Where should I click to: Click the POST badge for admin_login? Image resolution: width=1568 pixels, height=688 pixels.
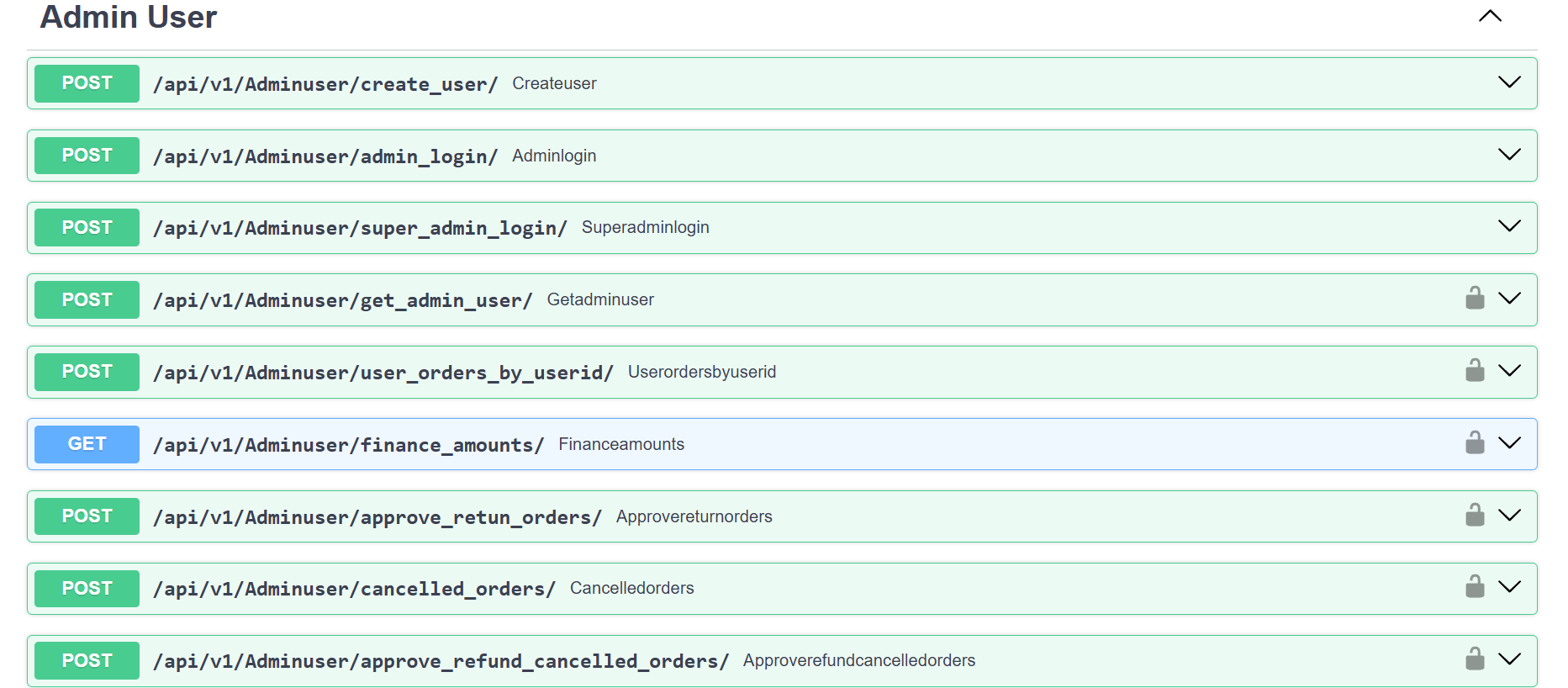87,156
